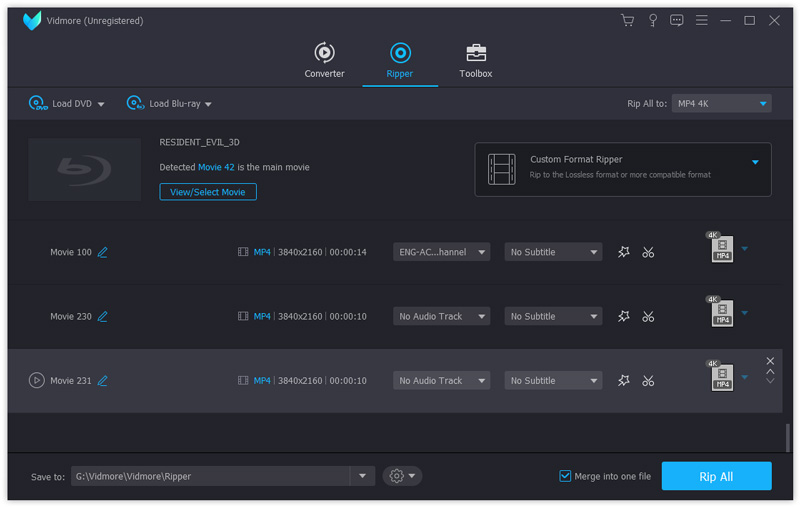Rename Movie 100 with the pencil icon
Screen dimensions: 800x507
tap(102, 253)
